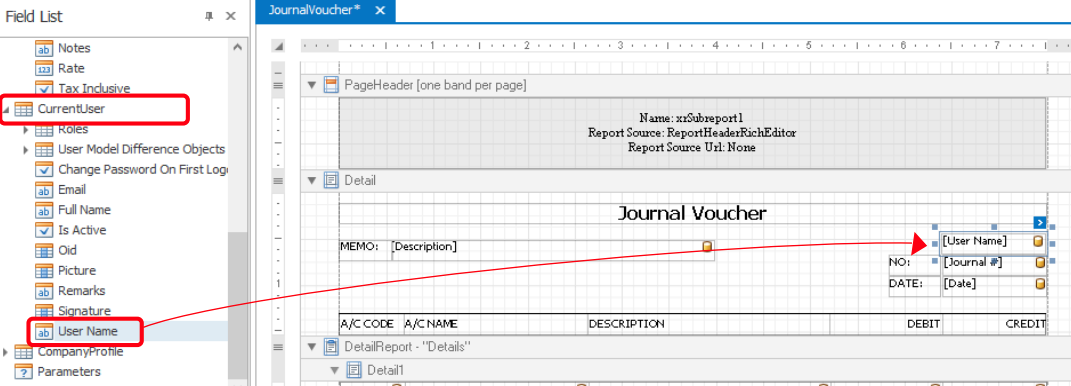Click the CurrentUser table icon
Viewport: 1071px width, 386px height.
coord(23,109)
